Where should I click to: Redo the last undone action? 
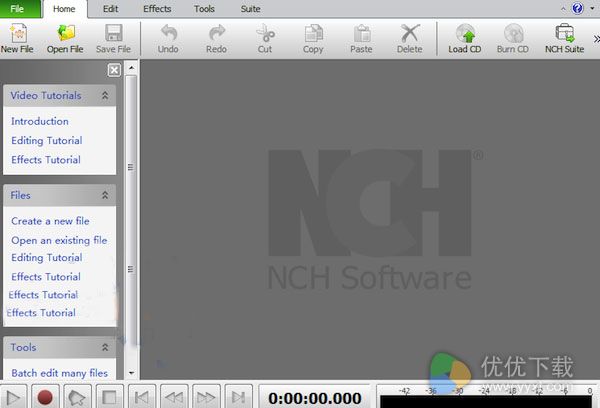pyautogui.click(x=216, y=38)
